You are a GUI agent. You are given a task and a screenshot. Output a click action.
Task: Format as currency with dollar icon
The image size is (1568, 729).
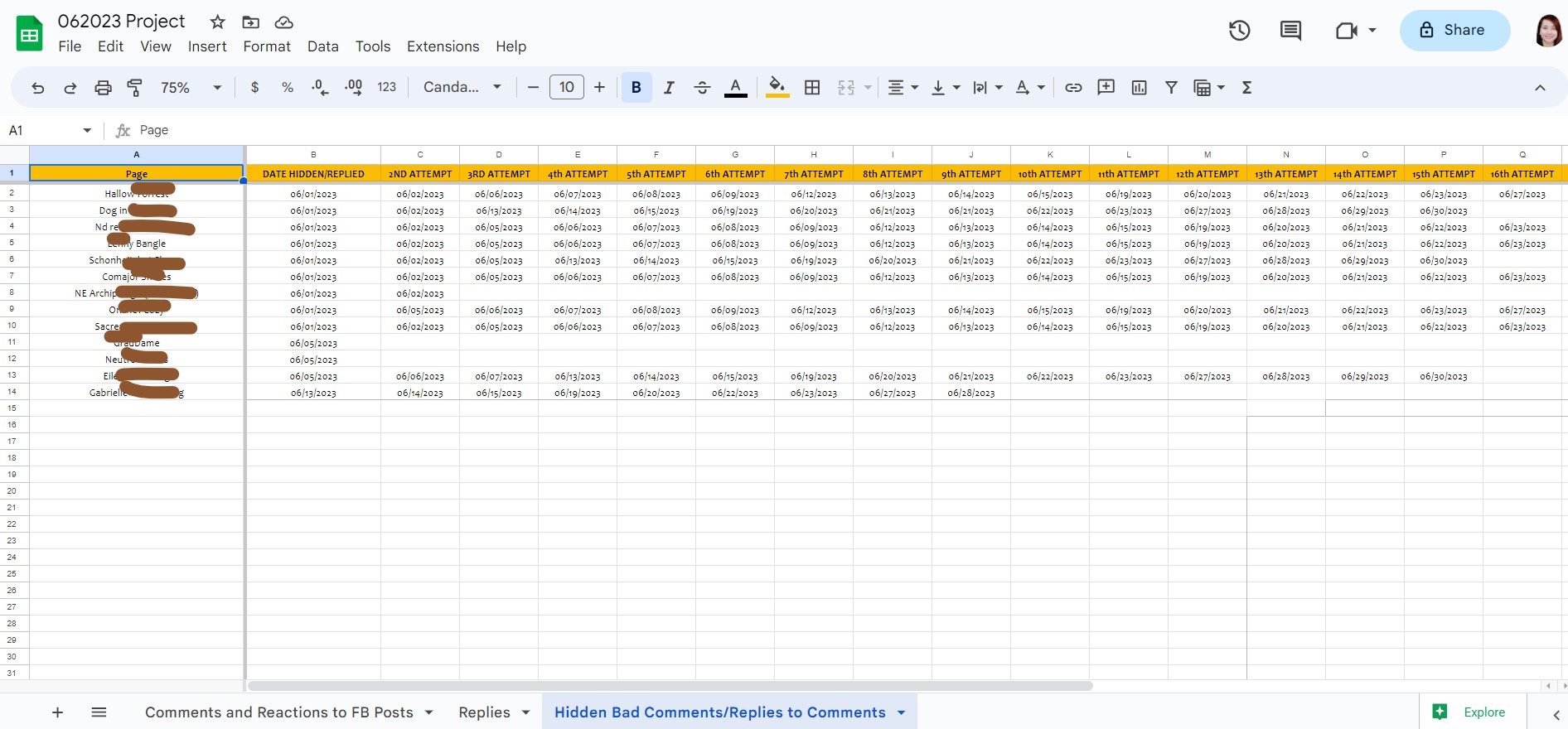tap(254, 87)
